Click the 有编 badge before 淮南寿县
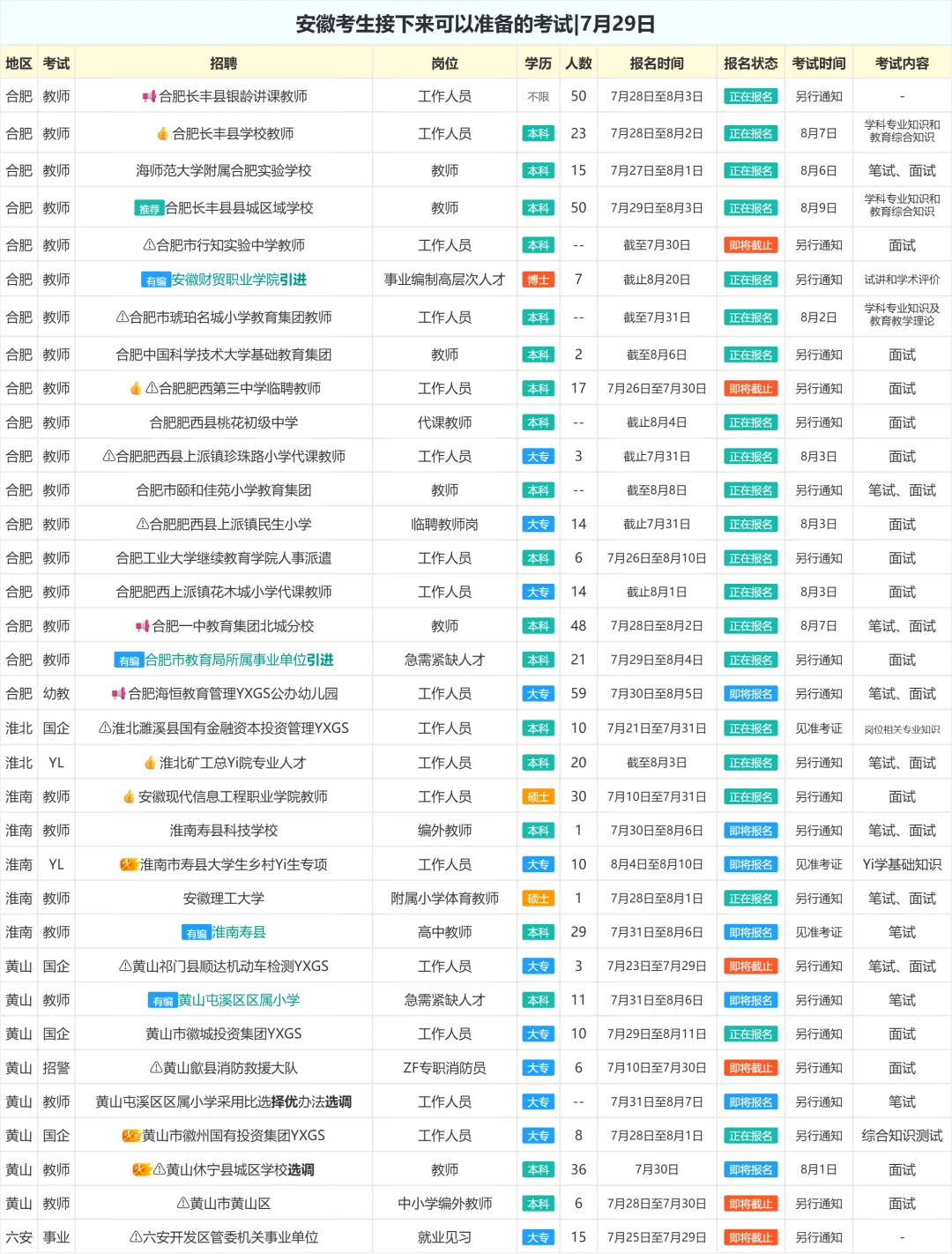Screen dimensions: 952x1254 197,933
